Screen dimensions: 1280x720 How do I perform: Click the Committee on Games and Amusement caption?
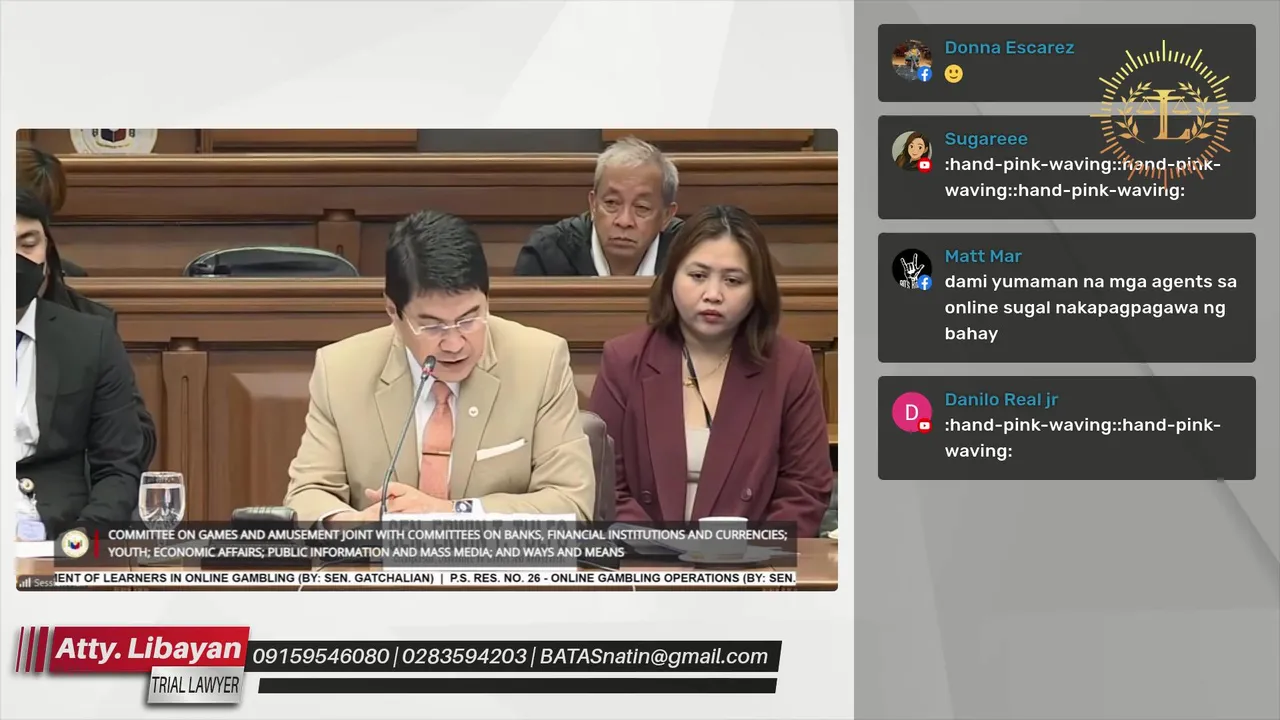(x=447, y=543)
